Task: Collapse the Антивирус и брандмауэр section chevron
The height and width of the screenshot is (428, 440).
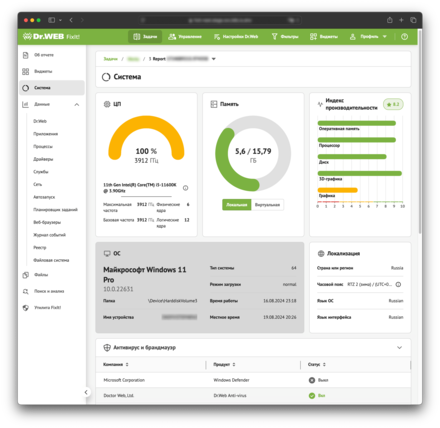Action: click(x=399, y=348)
